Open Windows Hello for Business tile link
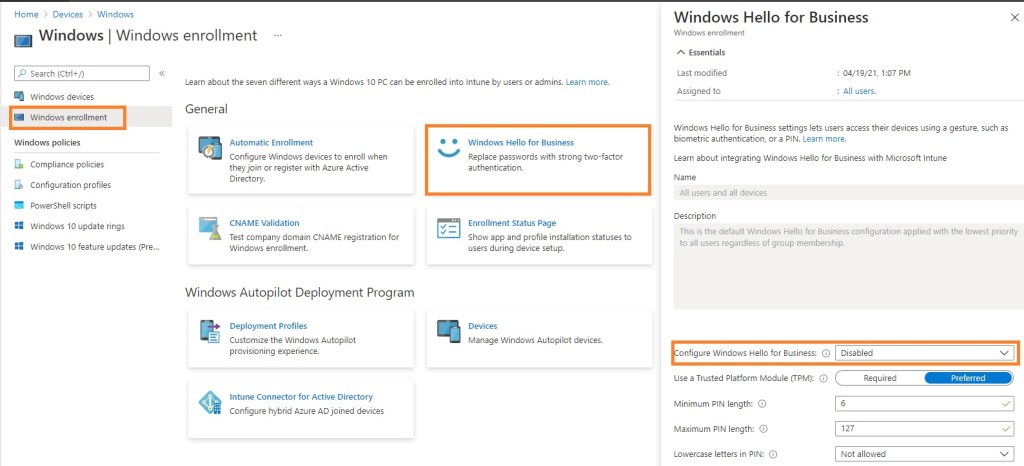Viewport: 1024px width, 466px height. [521, 142]
